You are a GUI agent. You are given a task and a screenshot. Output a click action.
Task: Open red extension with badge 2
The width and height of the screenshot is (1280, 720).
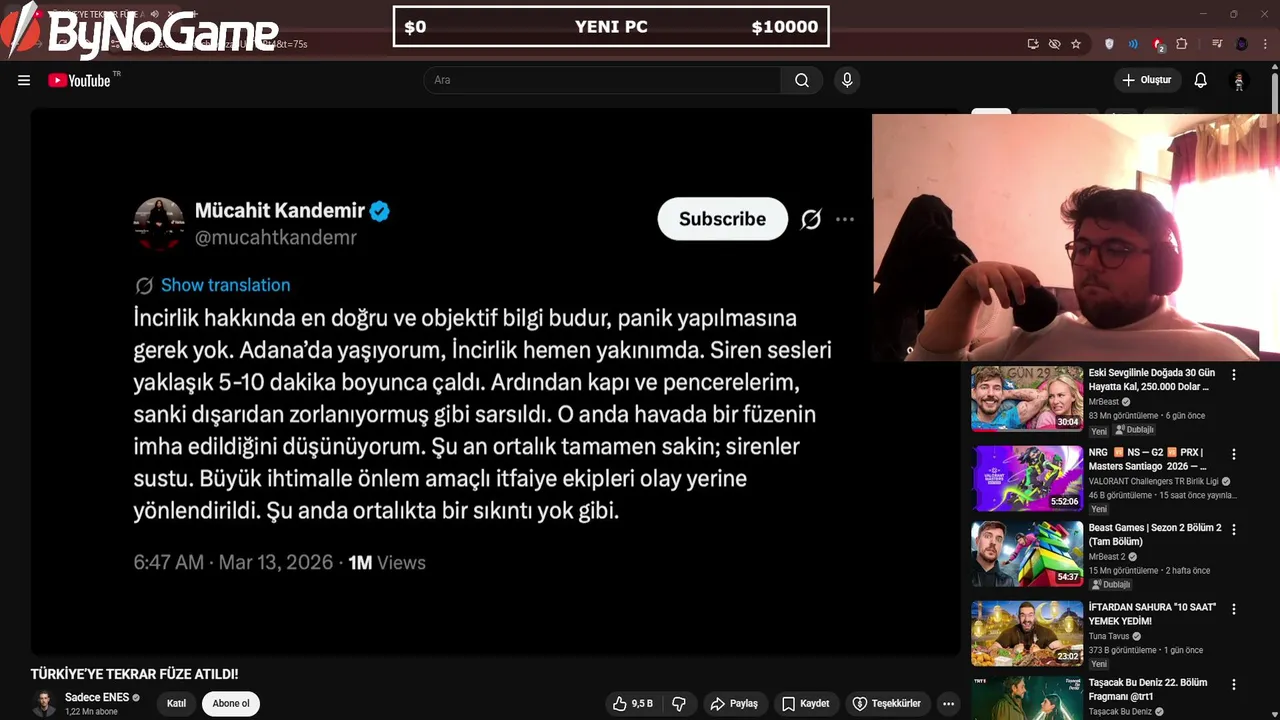pos(1158,44)
